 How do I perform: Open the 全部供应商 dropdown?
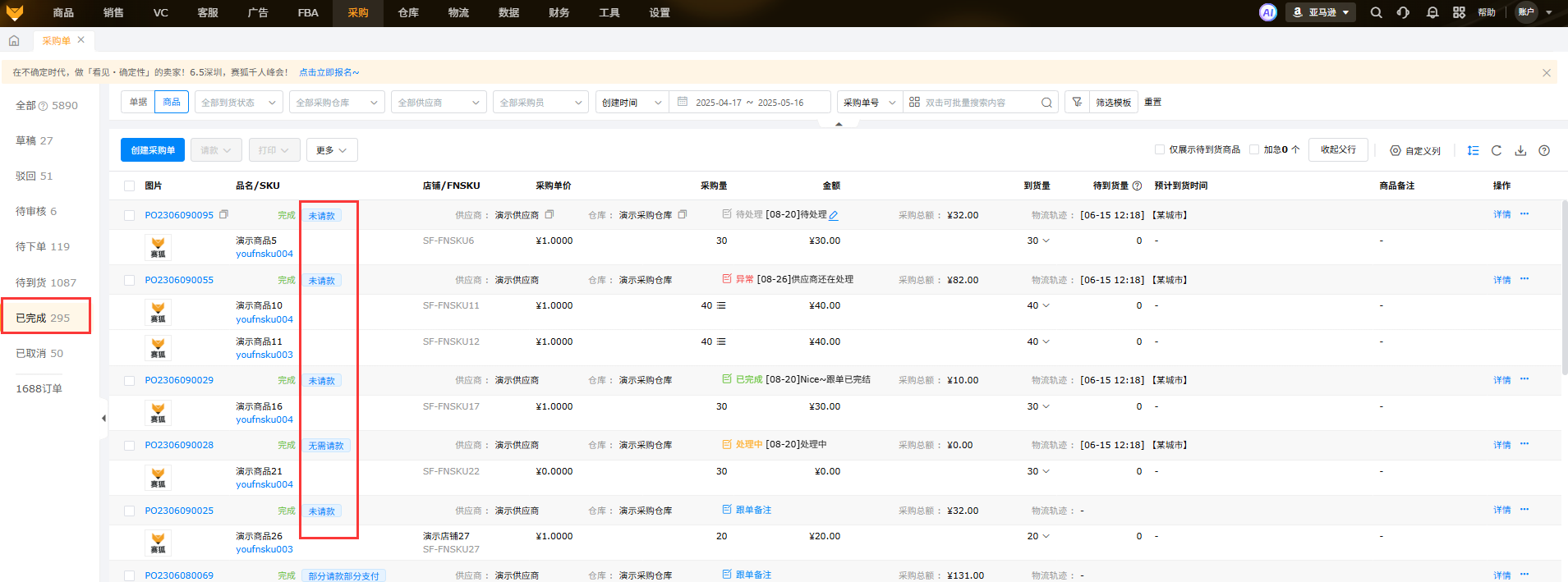click(439, 103)
